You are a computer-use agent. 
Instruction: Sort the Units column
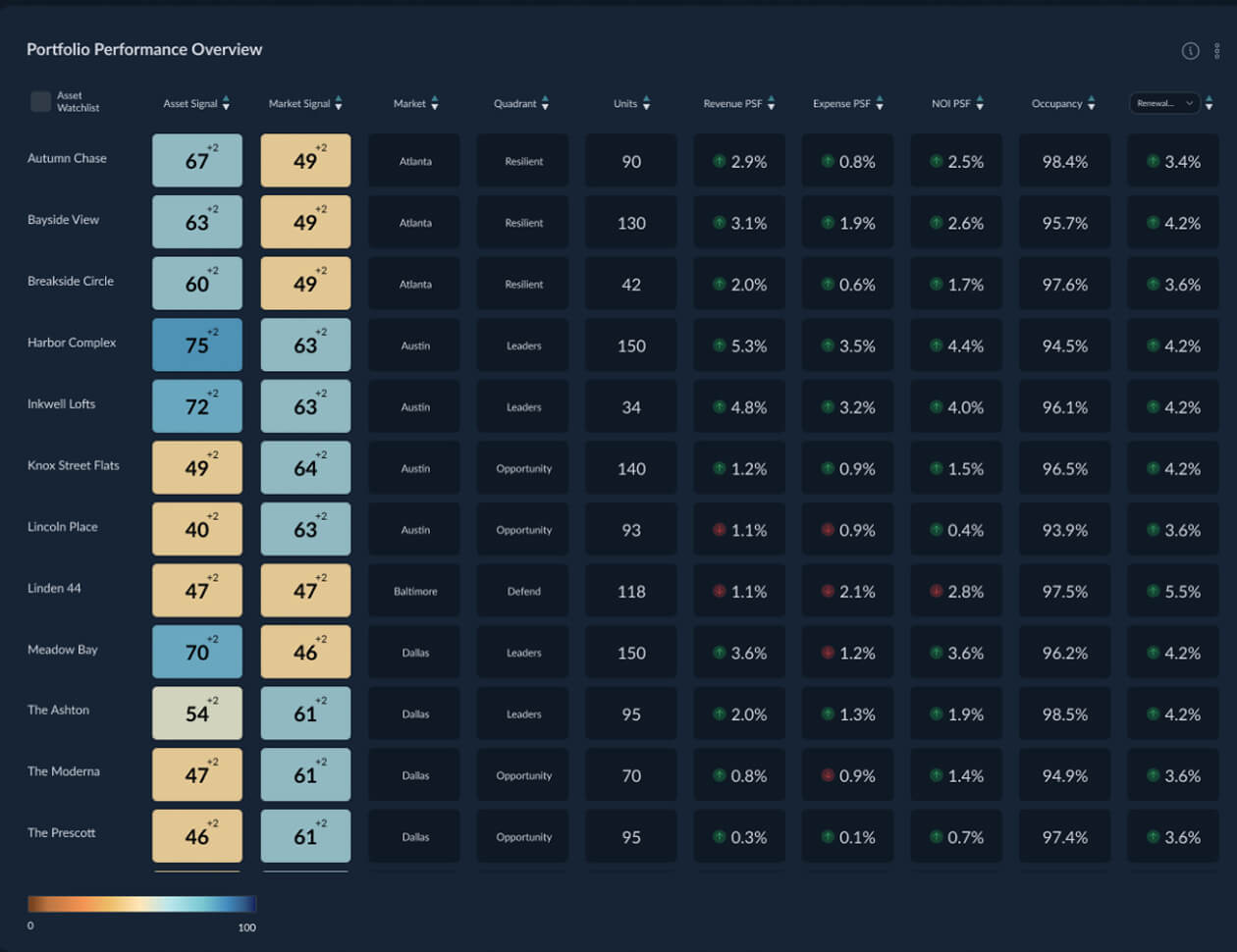[x=646, y=103]
